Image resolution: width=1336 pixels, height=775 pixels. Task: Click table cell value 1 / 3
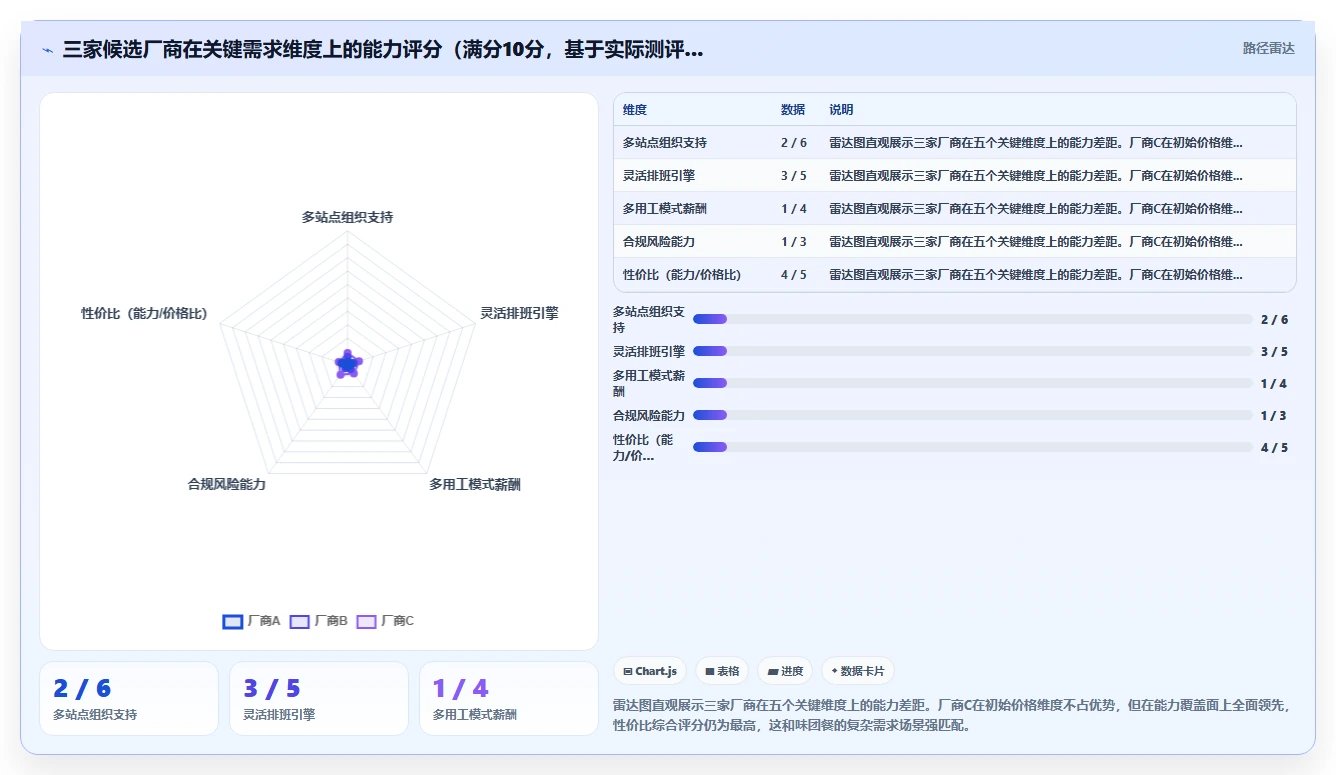pos(794,242)
